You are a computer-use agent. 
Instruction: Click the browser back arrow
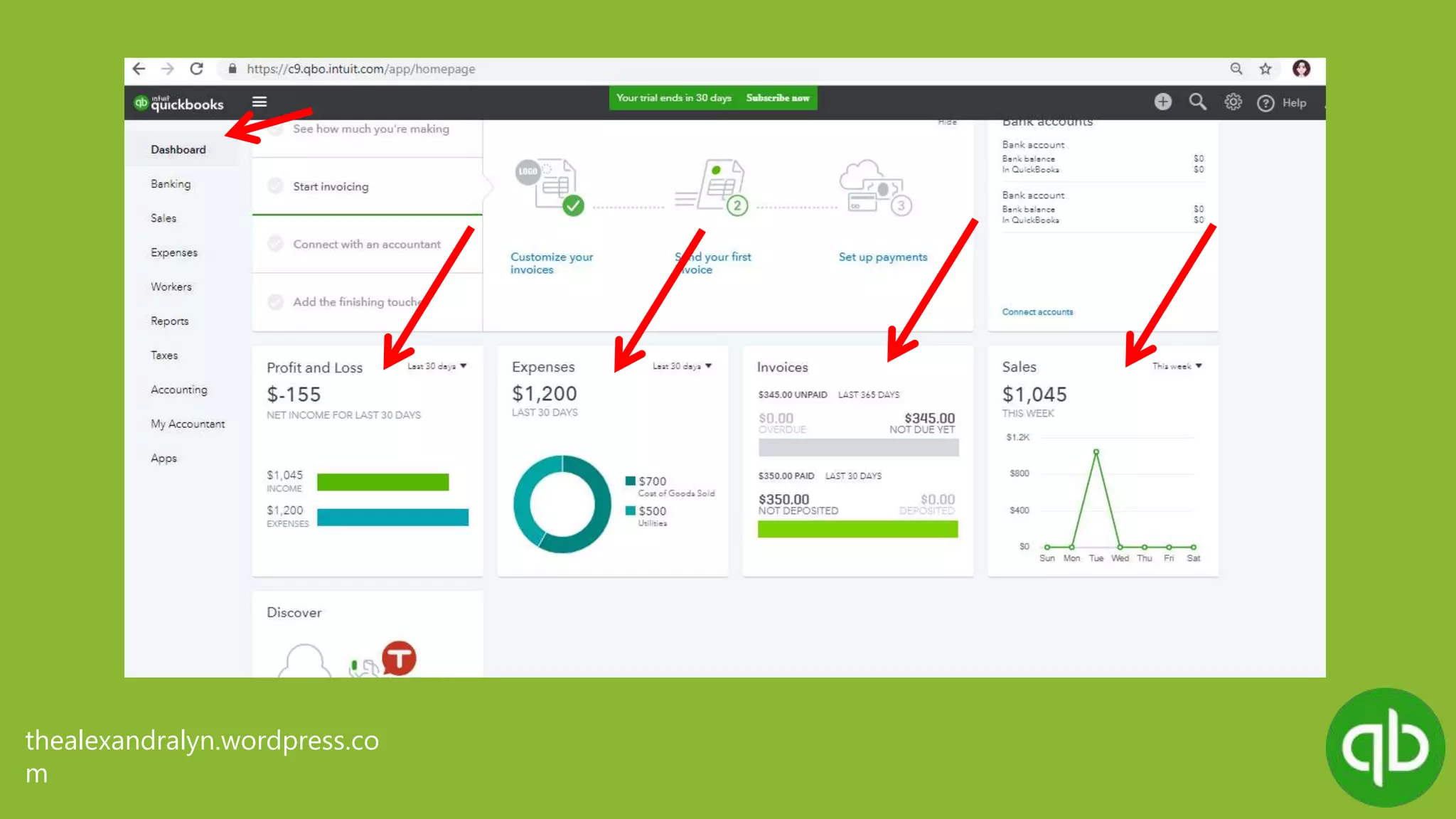(139, 69)
